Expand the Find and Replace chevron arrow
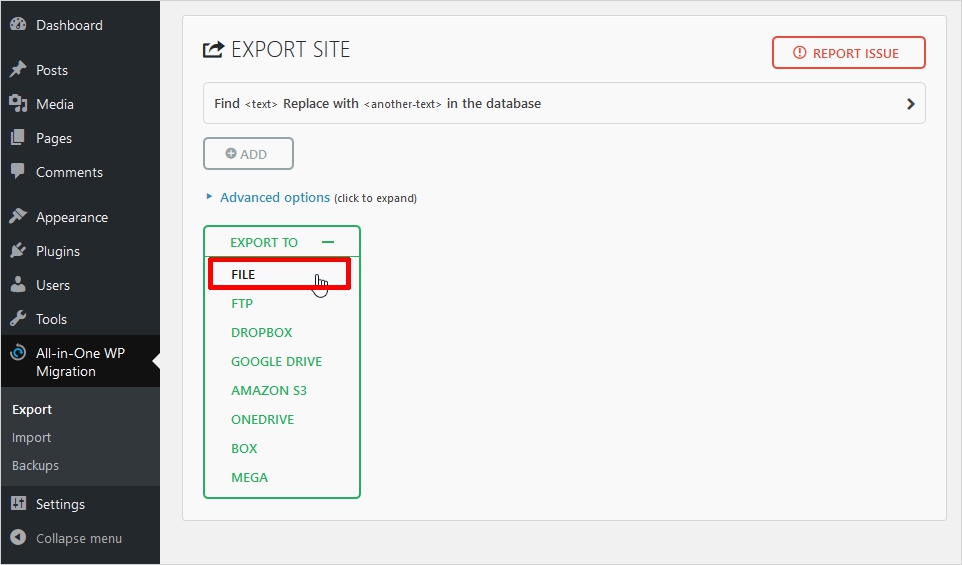The image size is (962, 565). pos(910,104)
